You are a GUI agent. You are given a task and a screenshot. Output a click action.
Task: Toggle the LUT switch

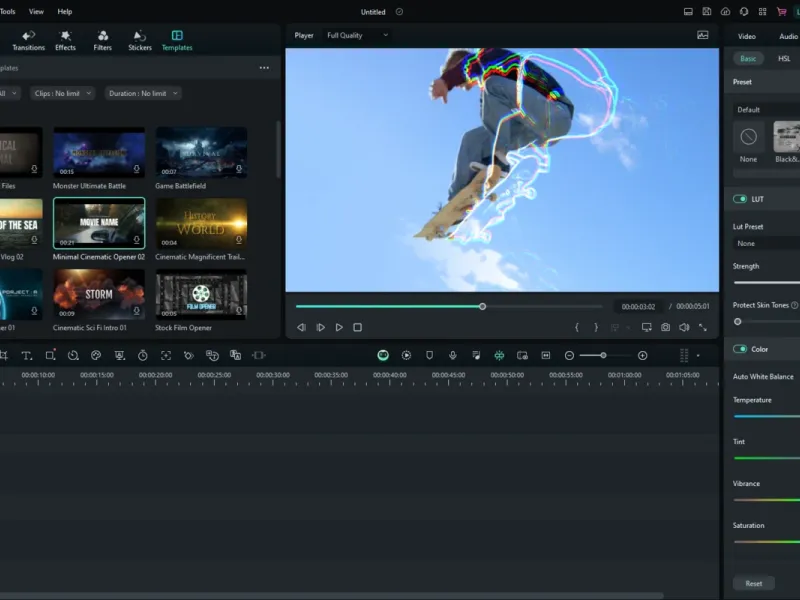click(x=740, y=199)
